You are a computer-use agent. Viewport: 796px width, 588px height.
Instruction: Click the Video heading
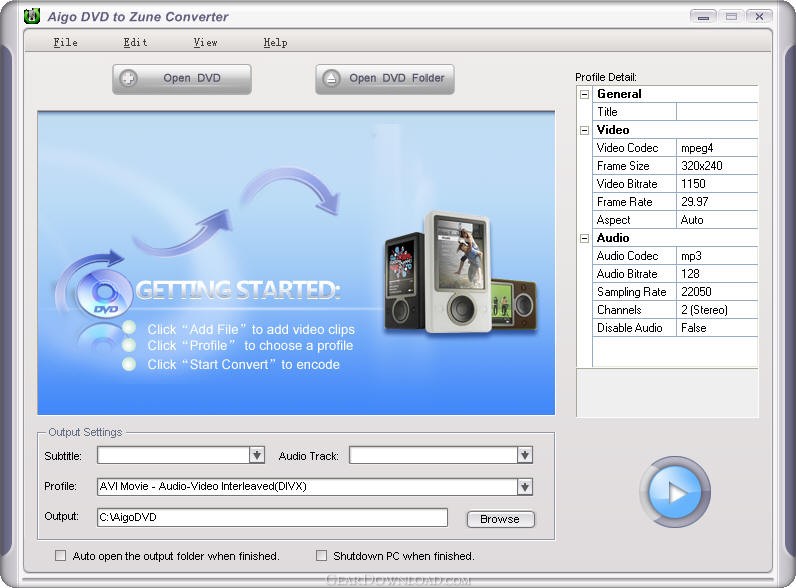(613, 130)
